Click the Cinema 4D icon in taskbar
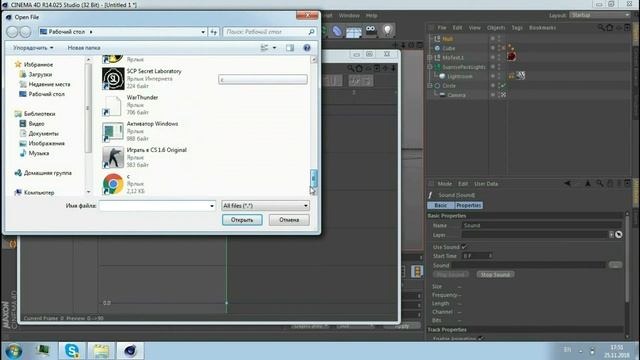 130,351
